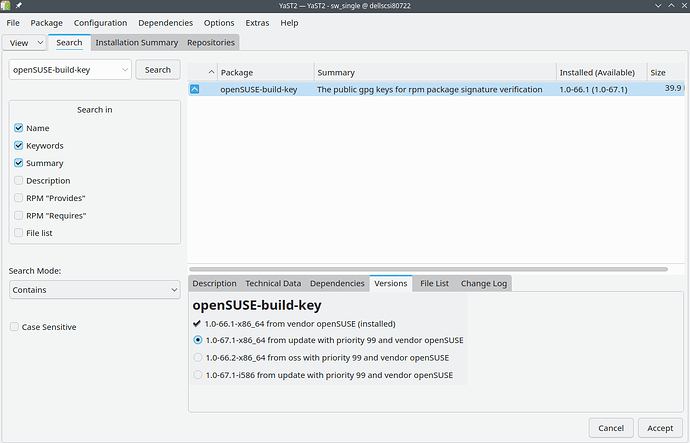Sort by the Summary column header
Screen dimensions: 690x443
[x=435, y=72]
